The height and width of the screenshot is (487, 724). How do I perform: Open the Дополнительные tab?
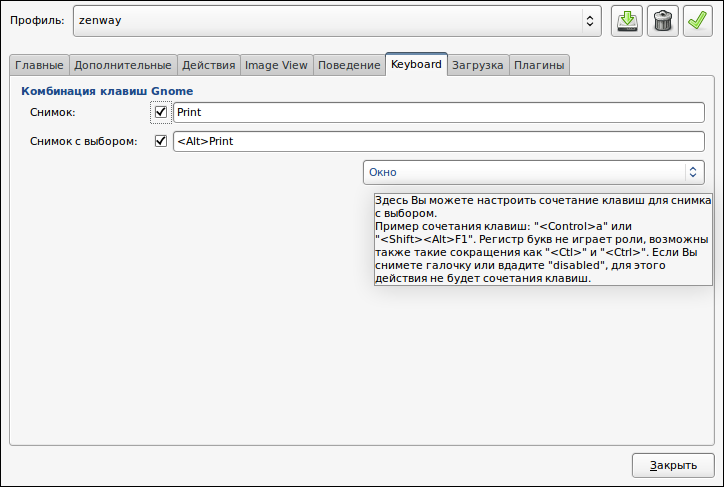click(x=123, y=65)
